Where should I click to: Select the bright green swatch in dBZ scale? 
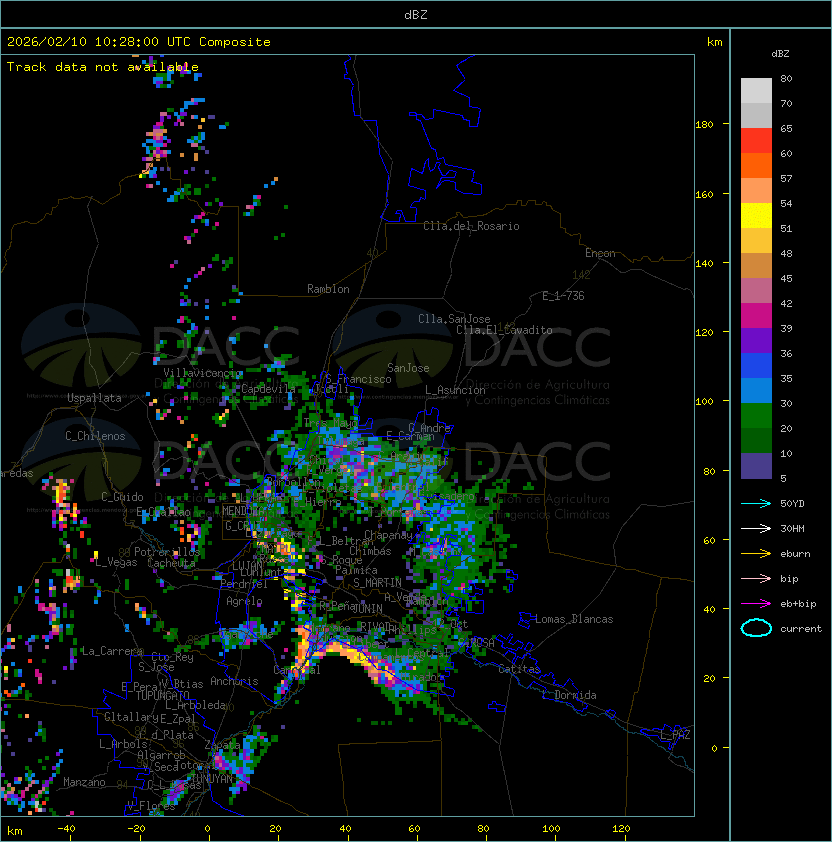pos(756,416)
